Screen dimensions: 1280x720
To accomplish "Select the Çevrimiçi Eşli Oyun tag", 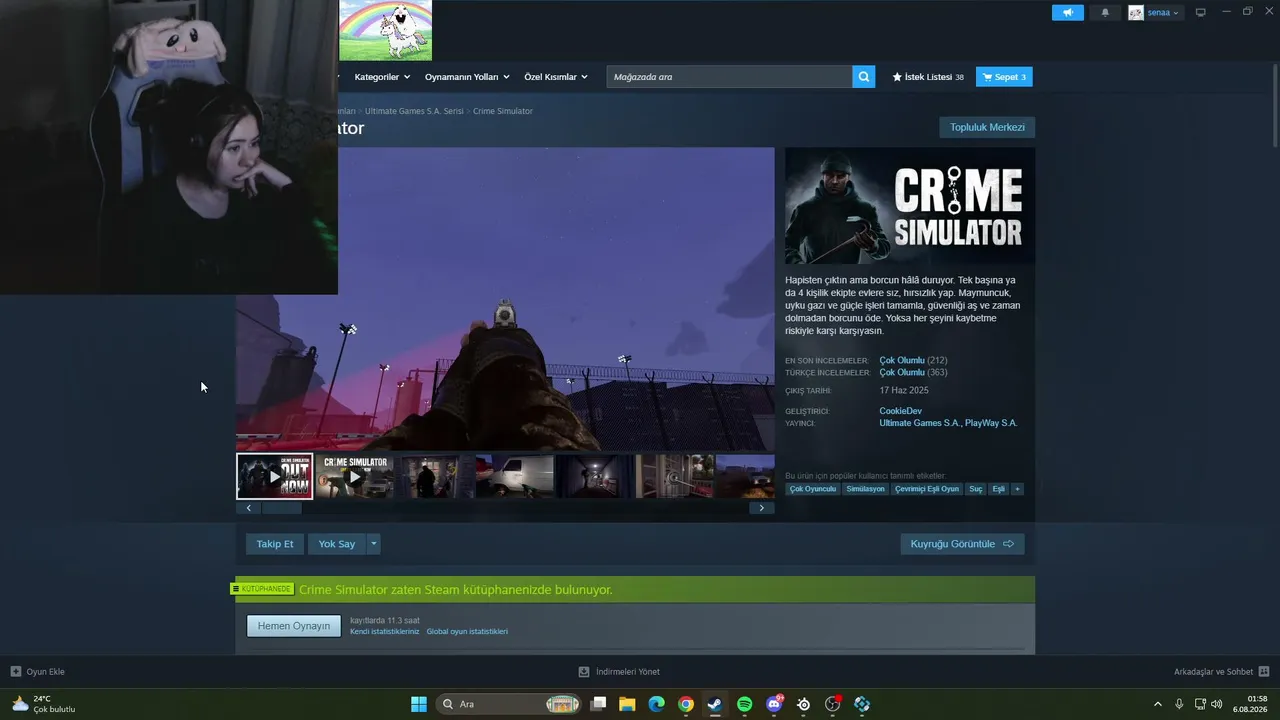I will 927,489.
